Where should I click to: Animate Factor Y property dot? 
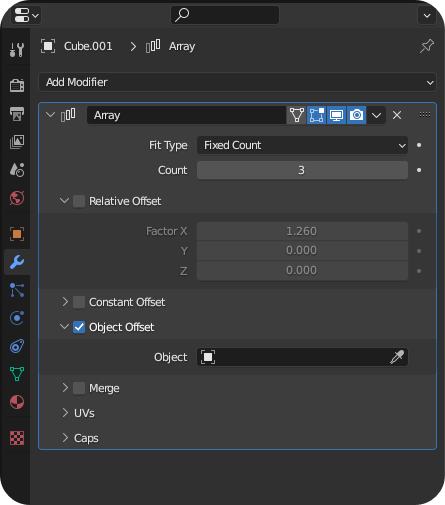[419, 251]
